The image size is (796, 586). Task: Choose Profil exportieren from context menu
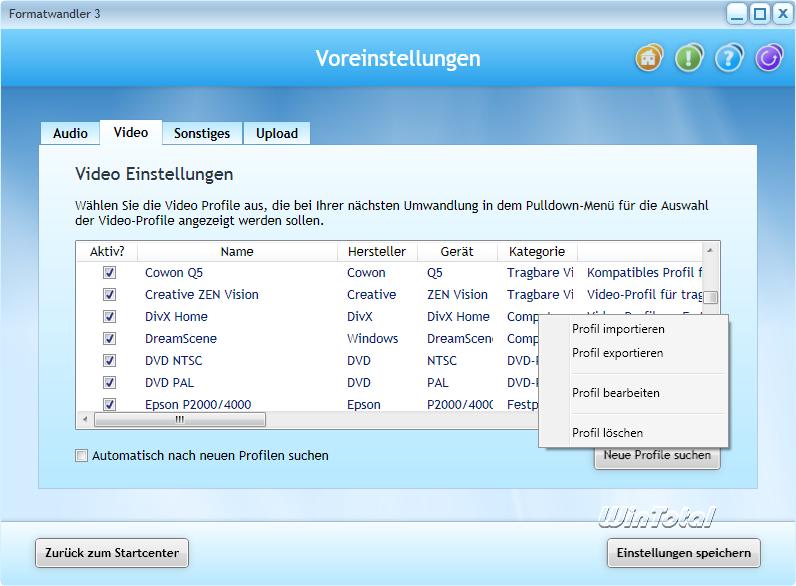pos(617,353)
